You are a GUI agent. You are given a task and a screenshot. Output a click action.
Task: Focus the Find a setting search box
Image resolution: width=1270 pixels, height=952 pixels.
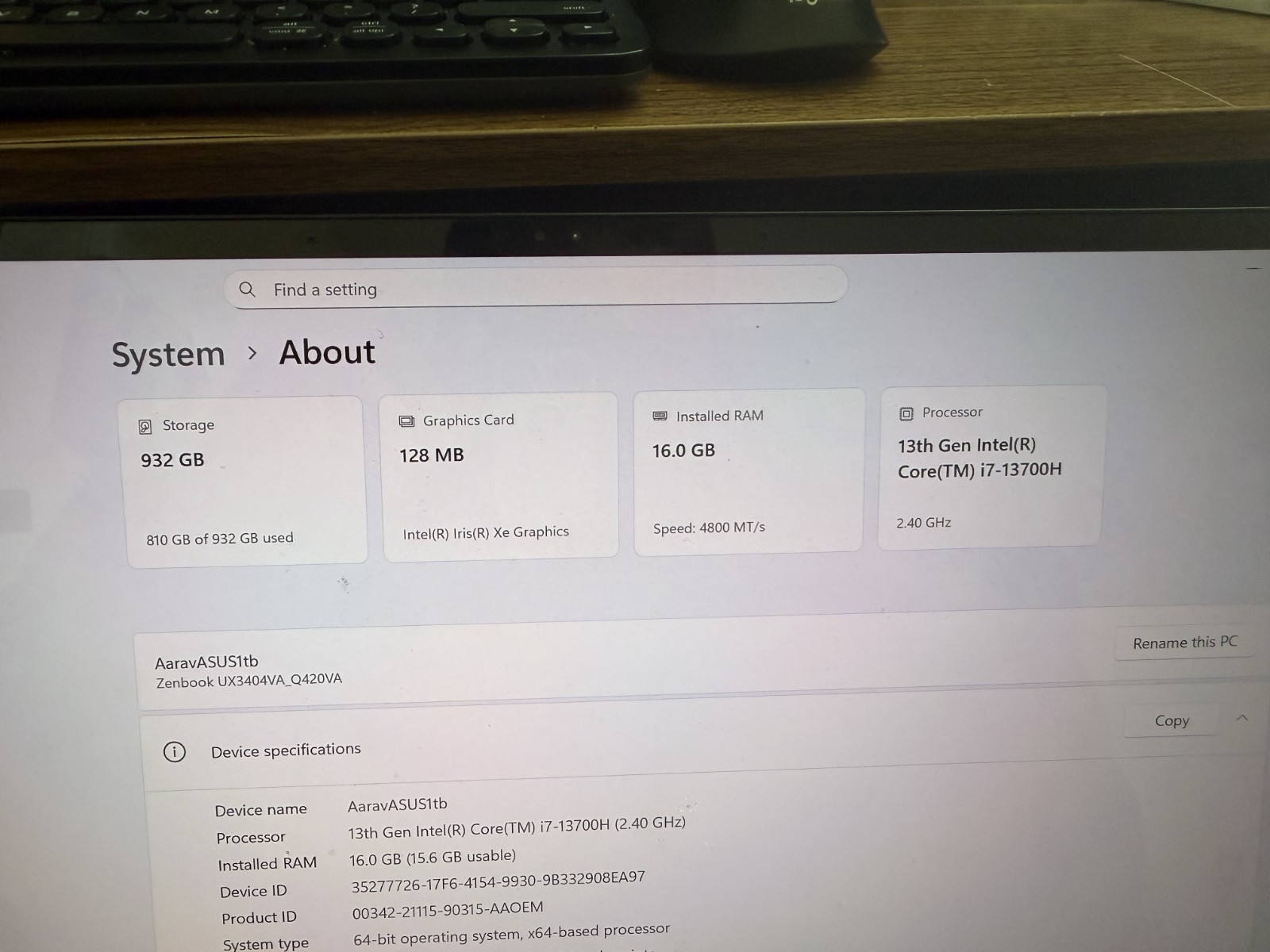pyautogui.click(x=537, y=287)
